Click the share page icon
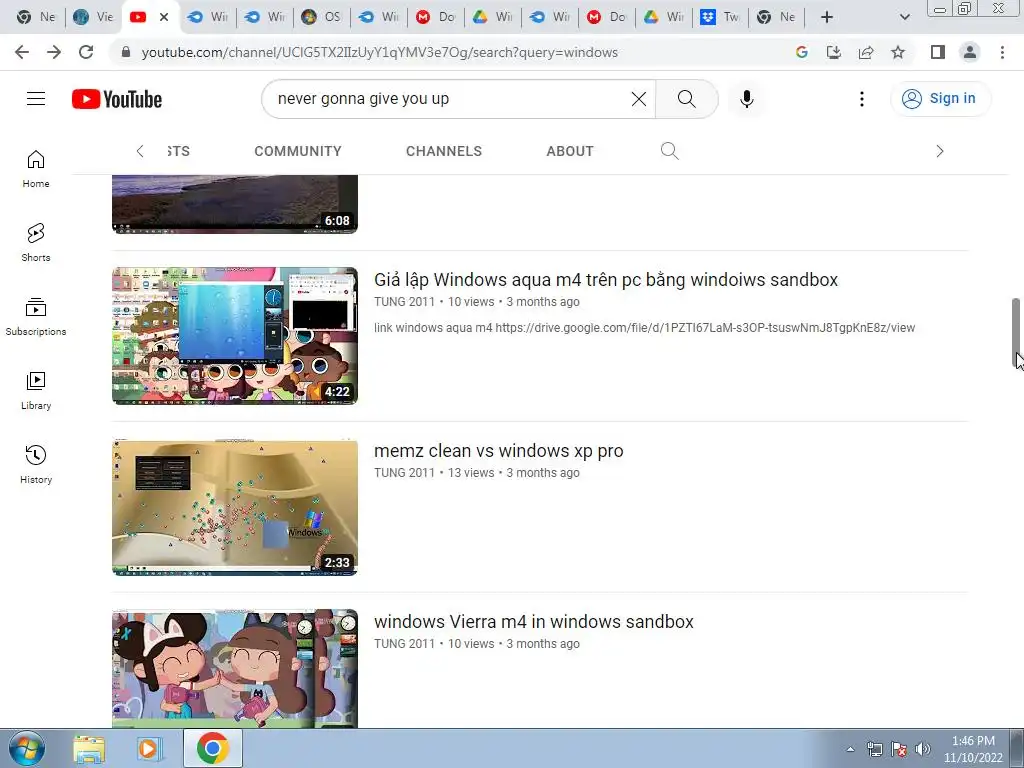 point(866,52)
